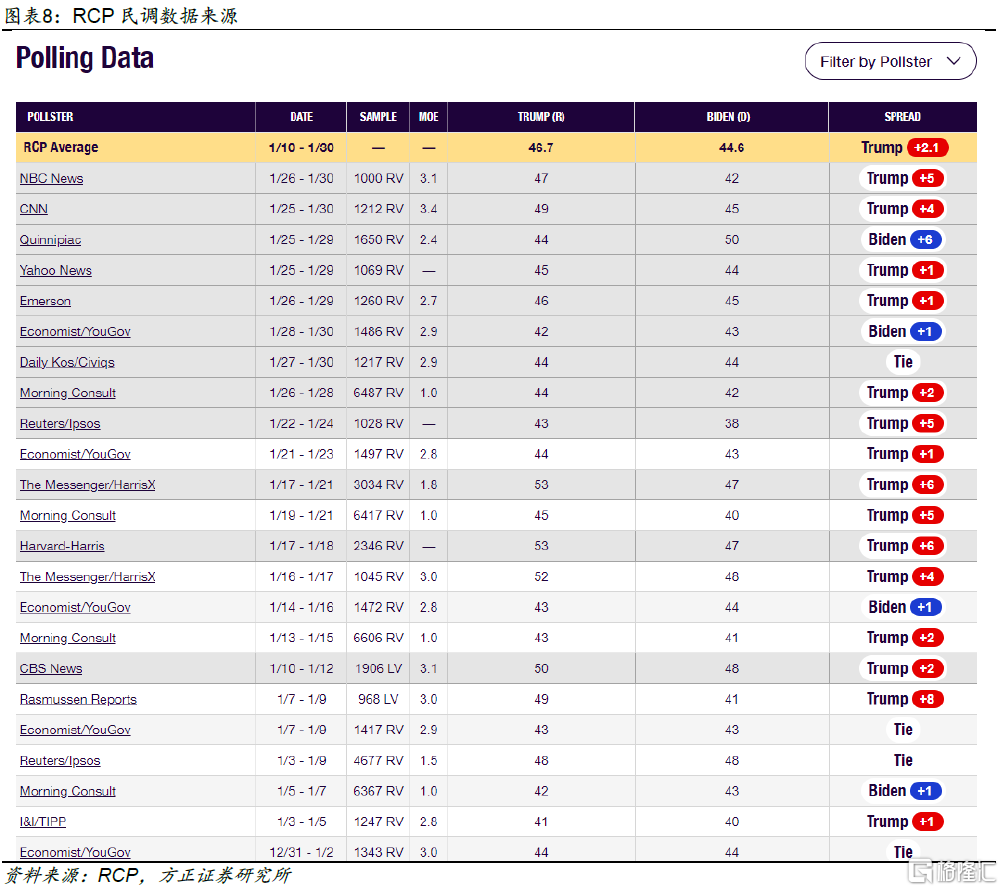Visit the Rasmussen Reports poll link
The image size is (1004, 891).
click(78, 700)
